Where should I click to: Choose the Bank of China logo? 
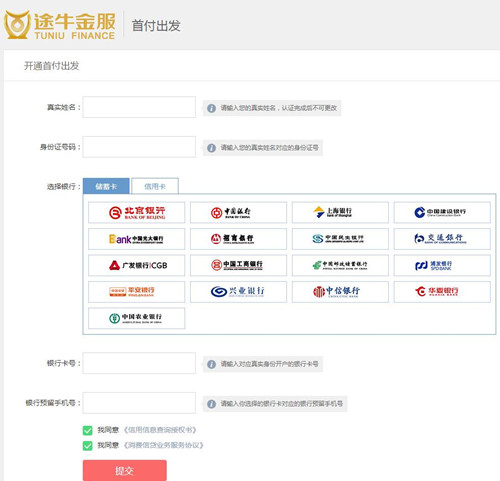click(238, 212)
